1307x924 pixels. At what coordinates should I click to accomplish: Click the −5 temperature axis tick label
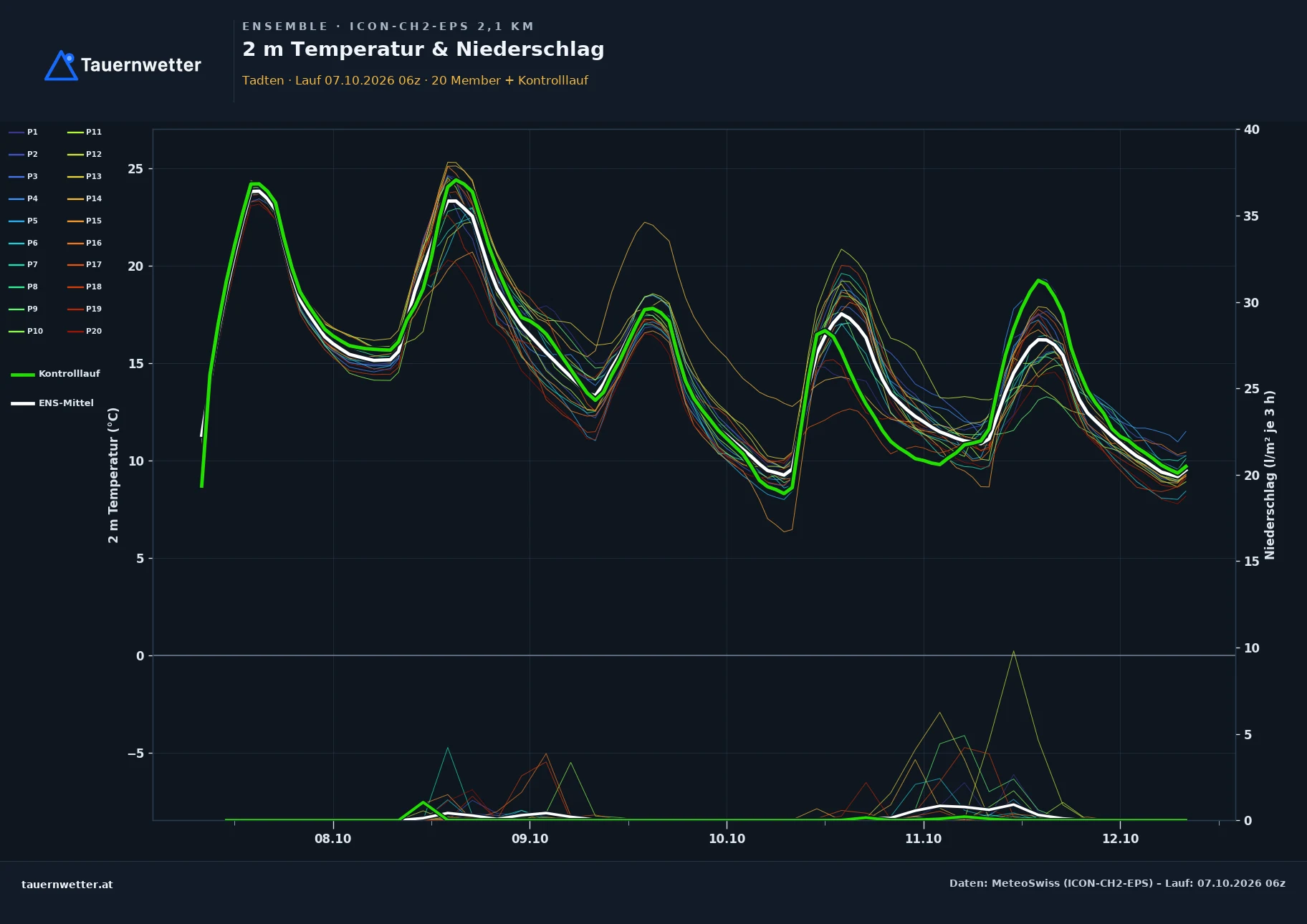(135, 754)
